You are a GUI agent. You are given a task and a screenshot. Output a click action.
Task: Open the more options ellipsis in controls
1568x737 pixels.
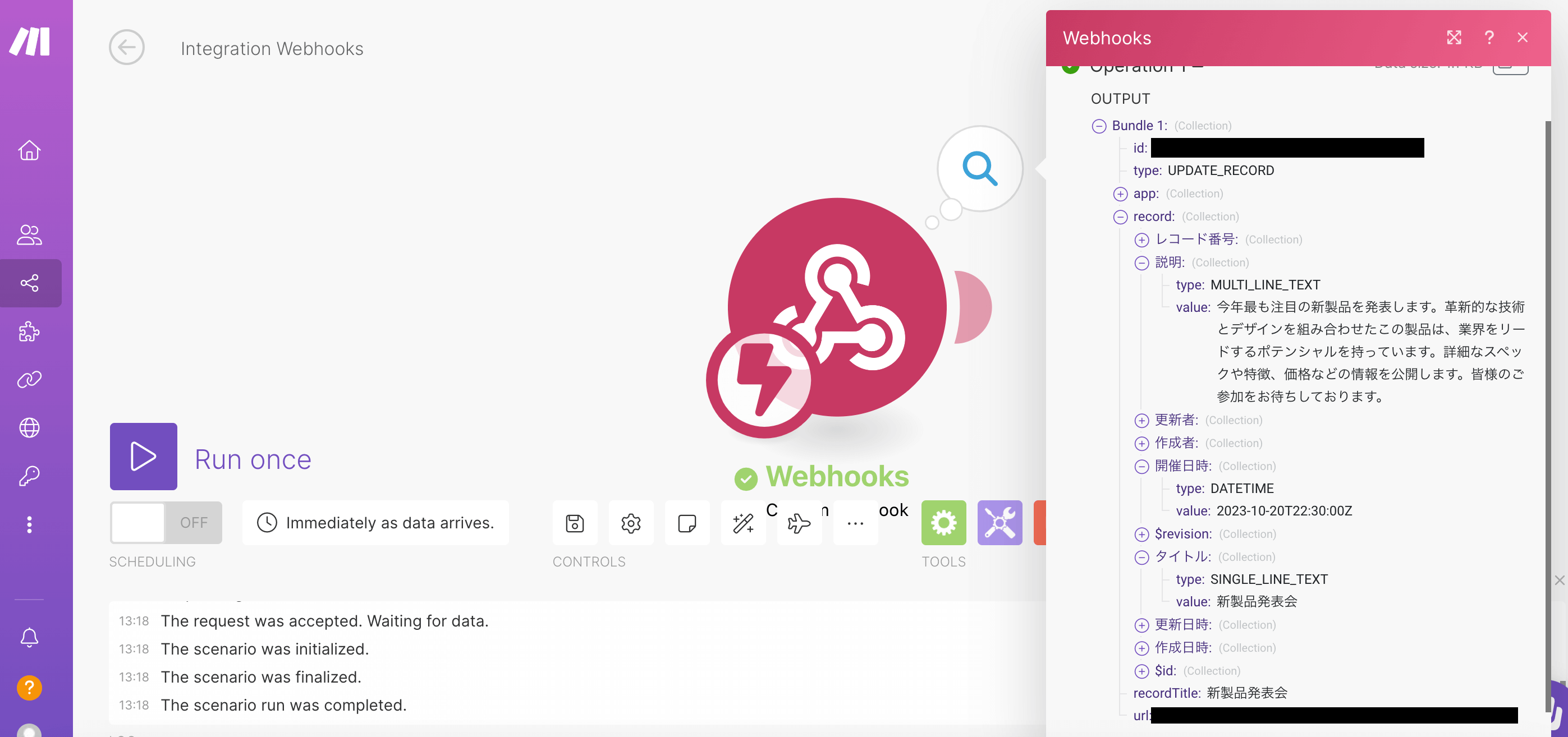pos(855,523)
